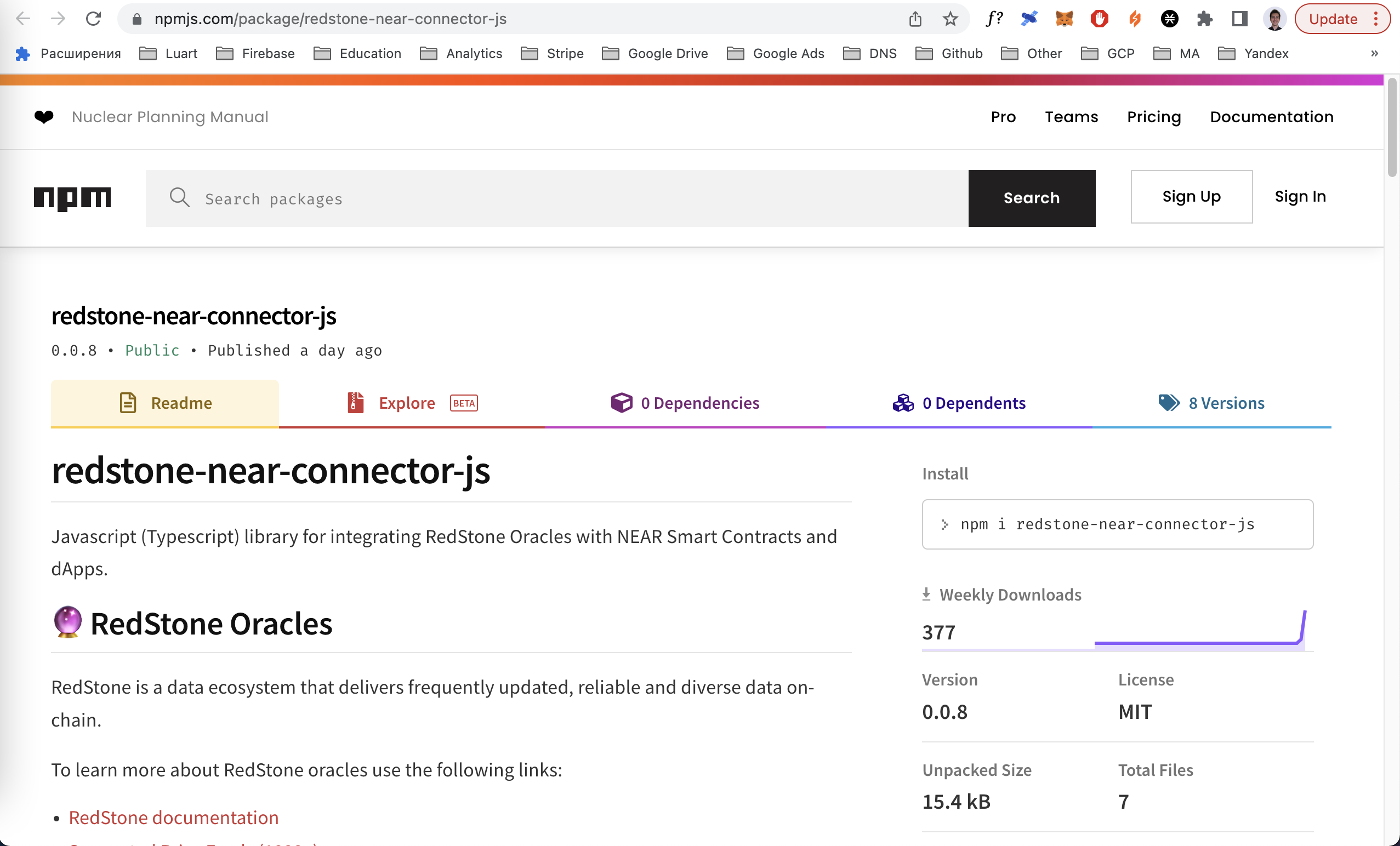Toggle the Chrome side panel icon
This screenshot has height=846, width=1400.
[1239, 19]
